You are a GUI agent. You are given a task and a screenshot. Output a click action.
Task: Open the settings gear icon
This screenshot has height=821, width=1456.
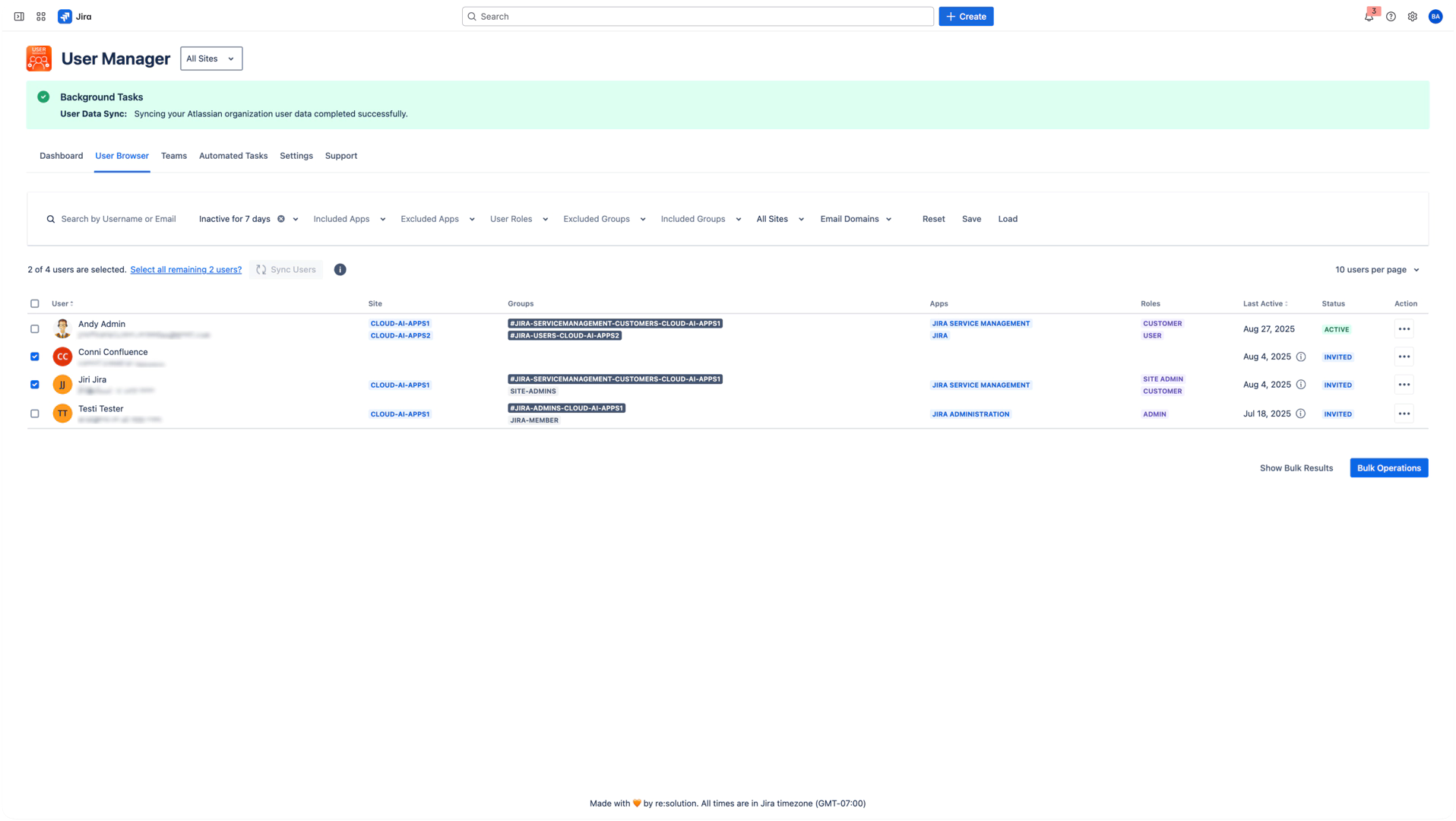1412,17
